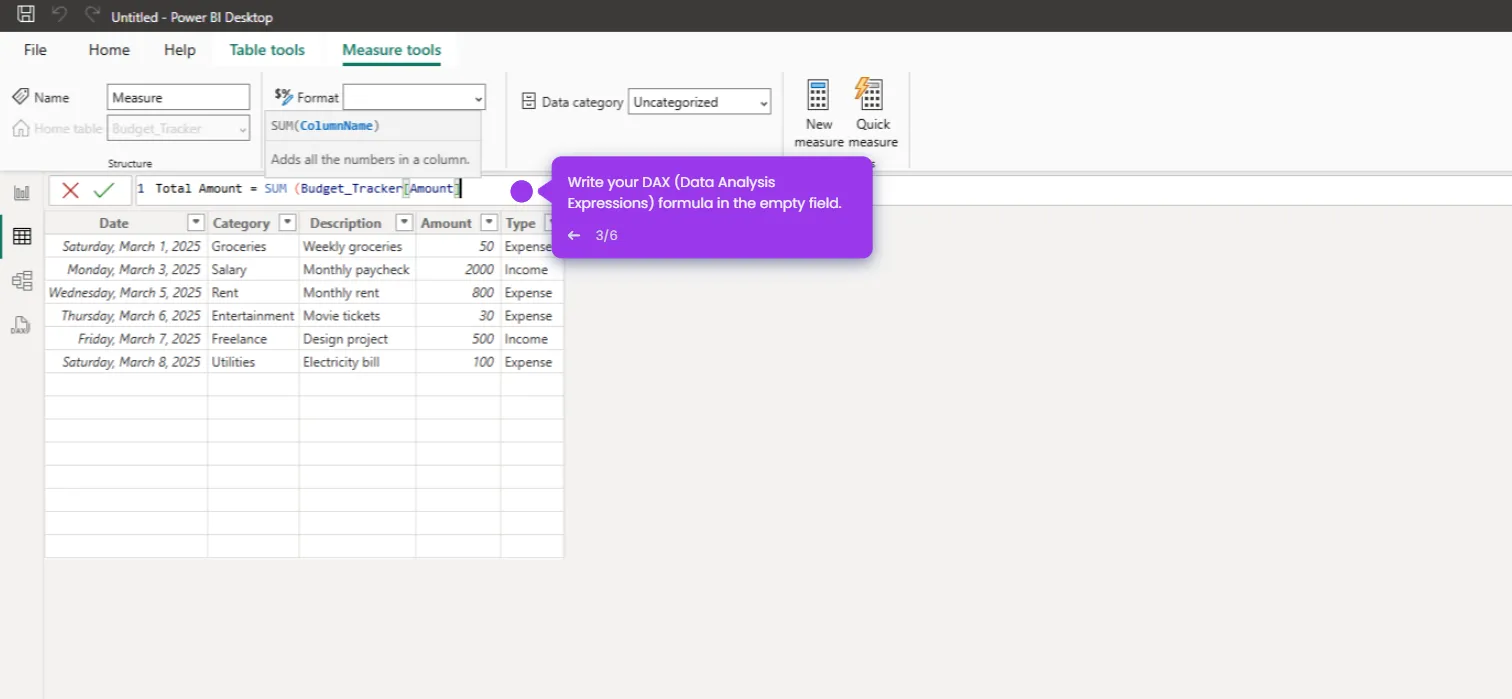Go back using tooltip arrow
Screen dimensions: 1512x699
574,236
